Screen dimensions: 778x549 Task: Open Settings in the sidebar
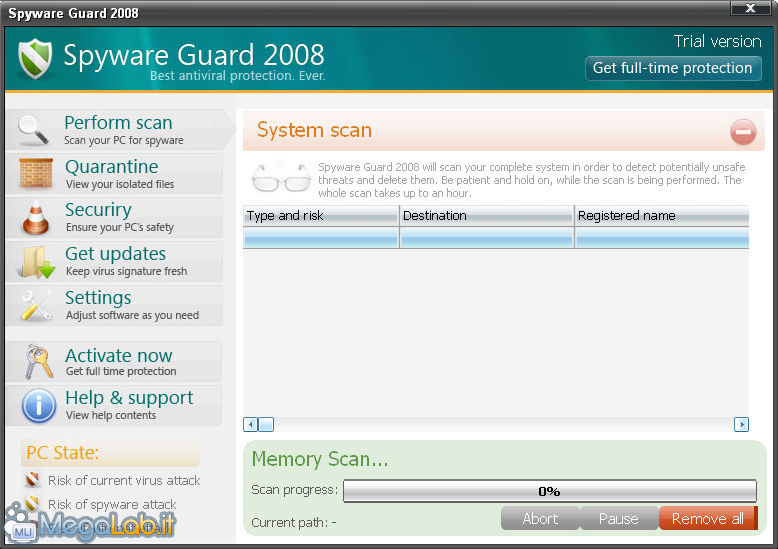tap(114, 305)
